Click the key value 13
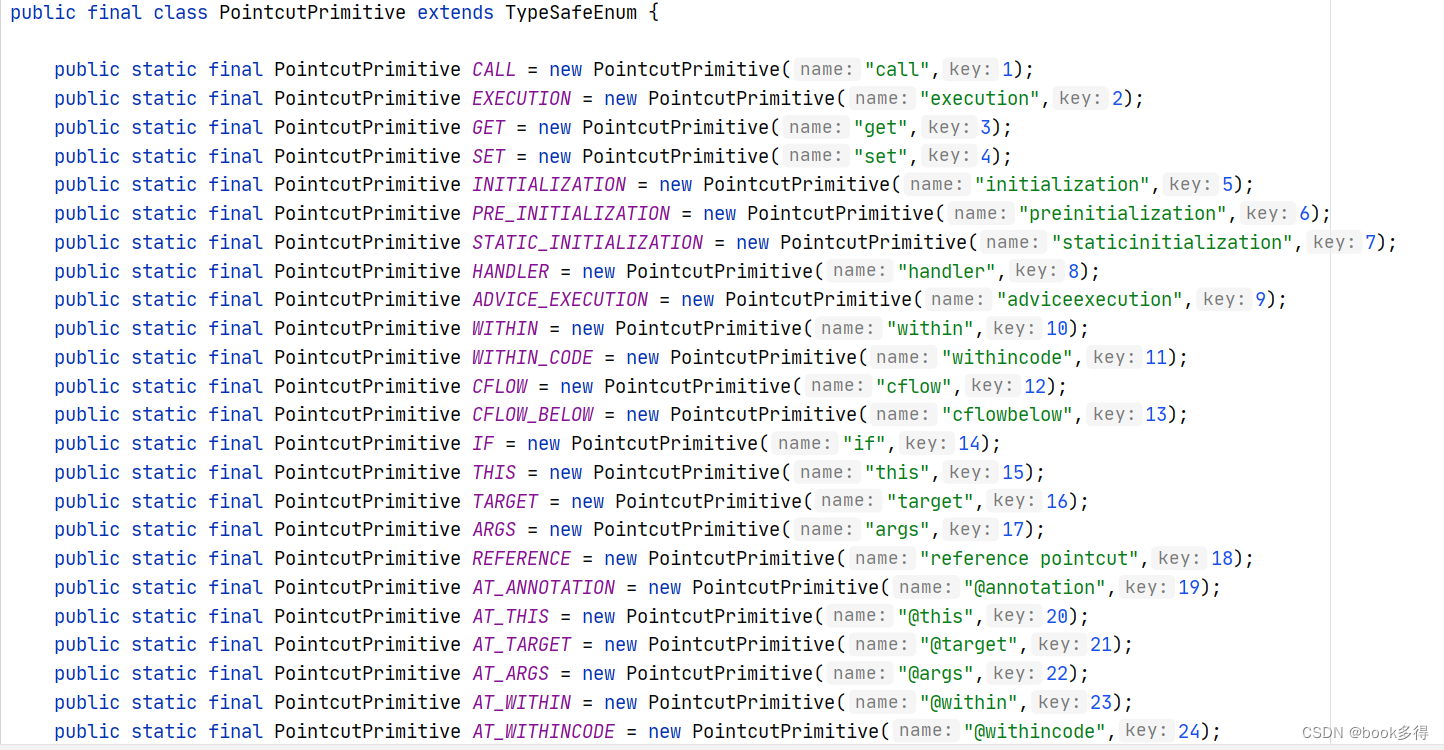 click(1156, 415)
